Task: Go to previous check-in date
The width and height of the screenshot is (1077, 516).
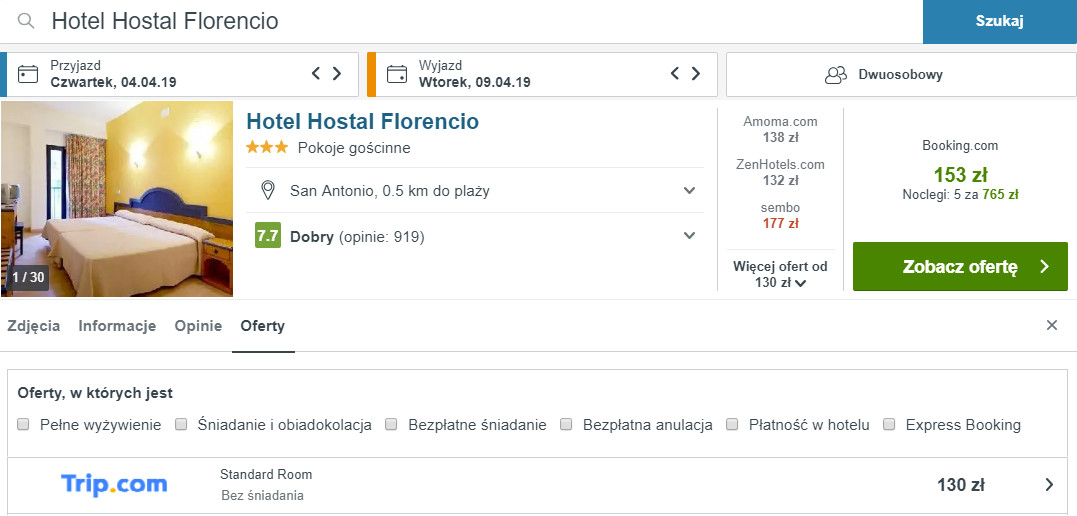Action: pyautogui.click(x=316, y=74)
